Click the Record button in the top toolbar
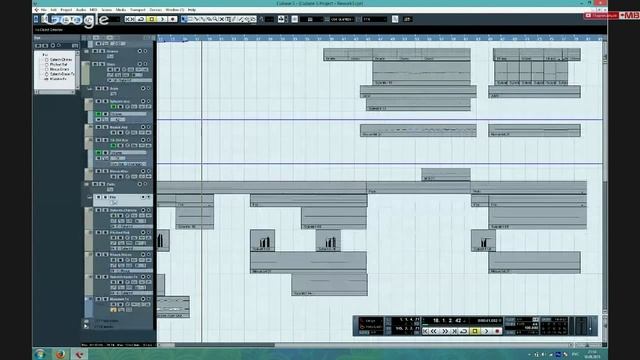 point(172,19)
